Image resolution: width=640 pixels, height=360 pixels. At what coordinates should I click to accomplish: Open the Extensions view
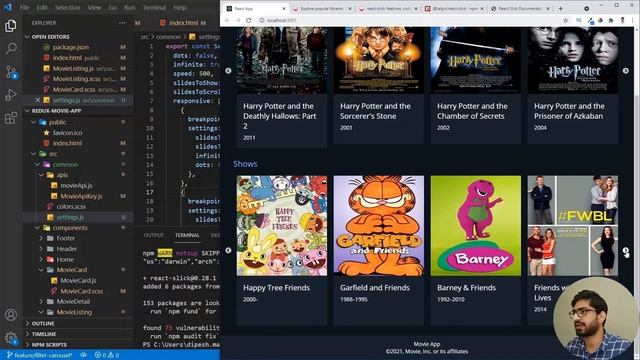pos(11,118)
